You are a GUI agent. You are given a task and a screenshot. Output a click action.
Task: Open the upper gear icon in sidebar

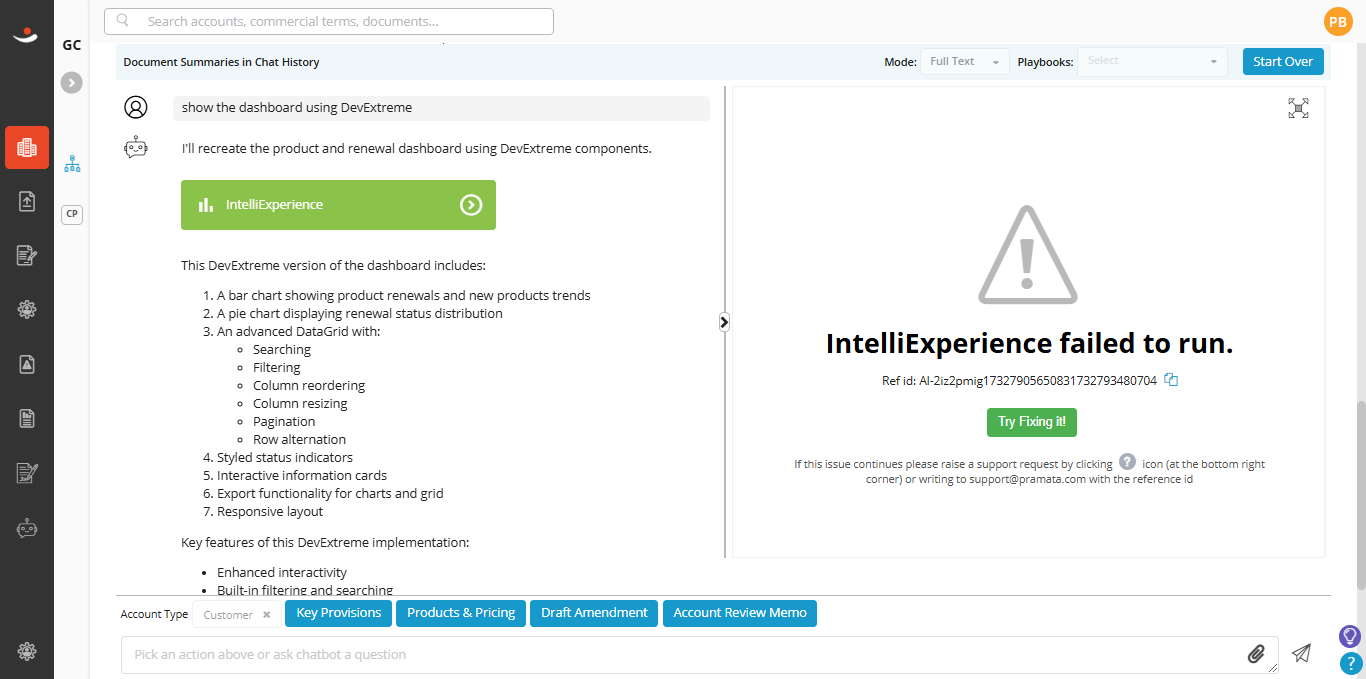coord(27,309)
